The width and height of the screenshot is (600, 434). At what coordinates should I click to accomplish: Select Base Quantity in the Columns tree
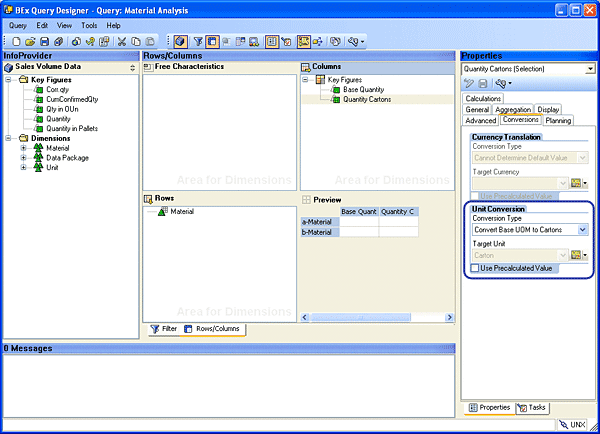tap(370, 89)
